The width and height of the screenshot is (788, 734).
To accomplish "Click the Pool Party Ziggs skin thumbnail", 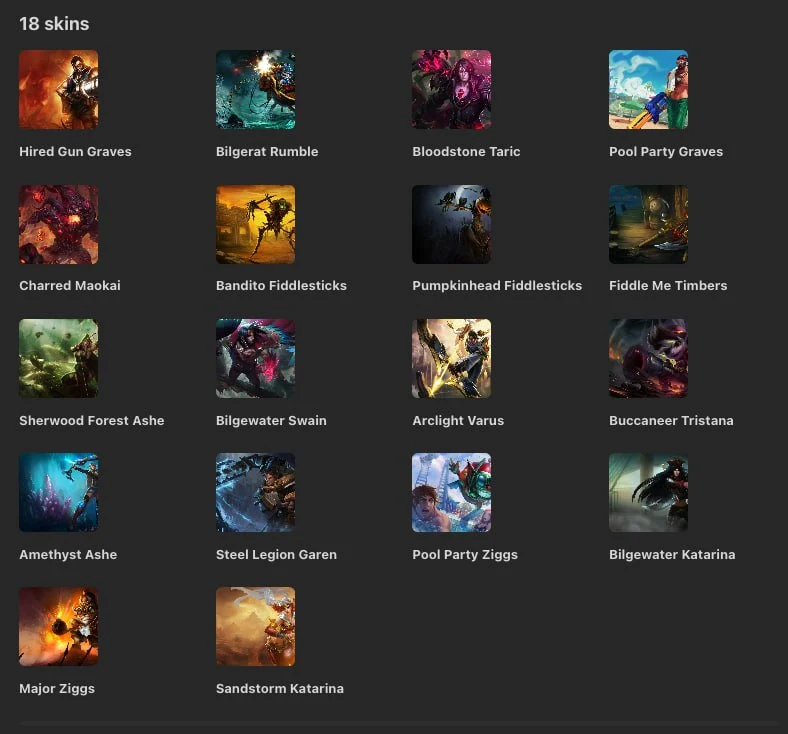I will pos(452,492).
